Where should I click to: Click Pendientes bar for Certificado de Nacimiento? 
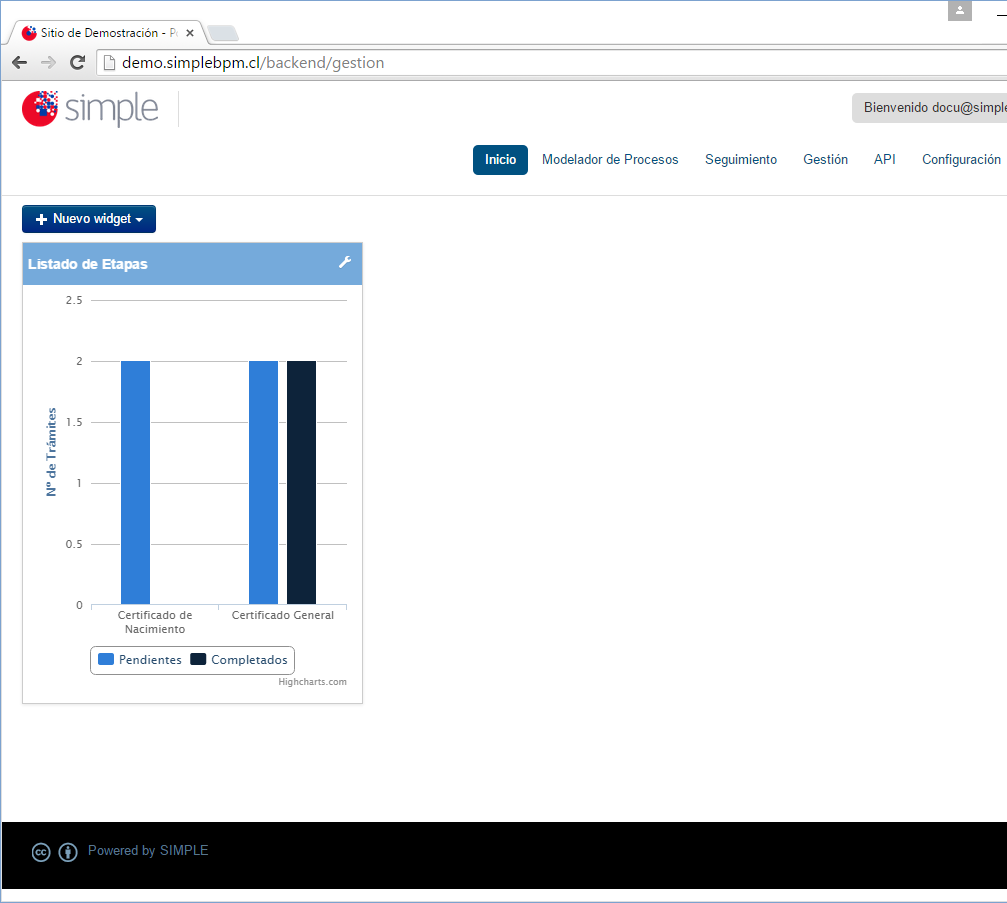(x=136, y=482)
